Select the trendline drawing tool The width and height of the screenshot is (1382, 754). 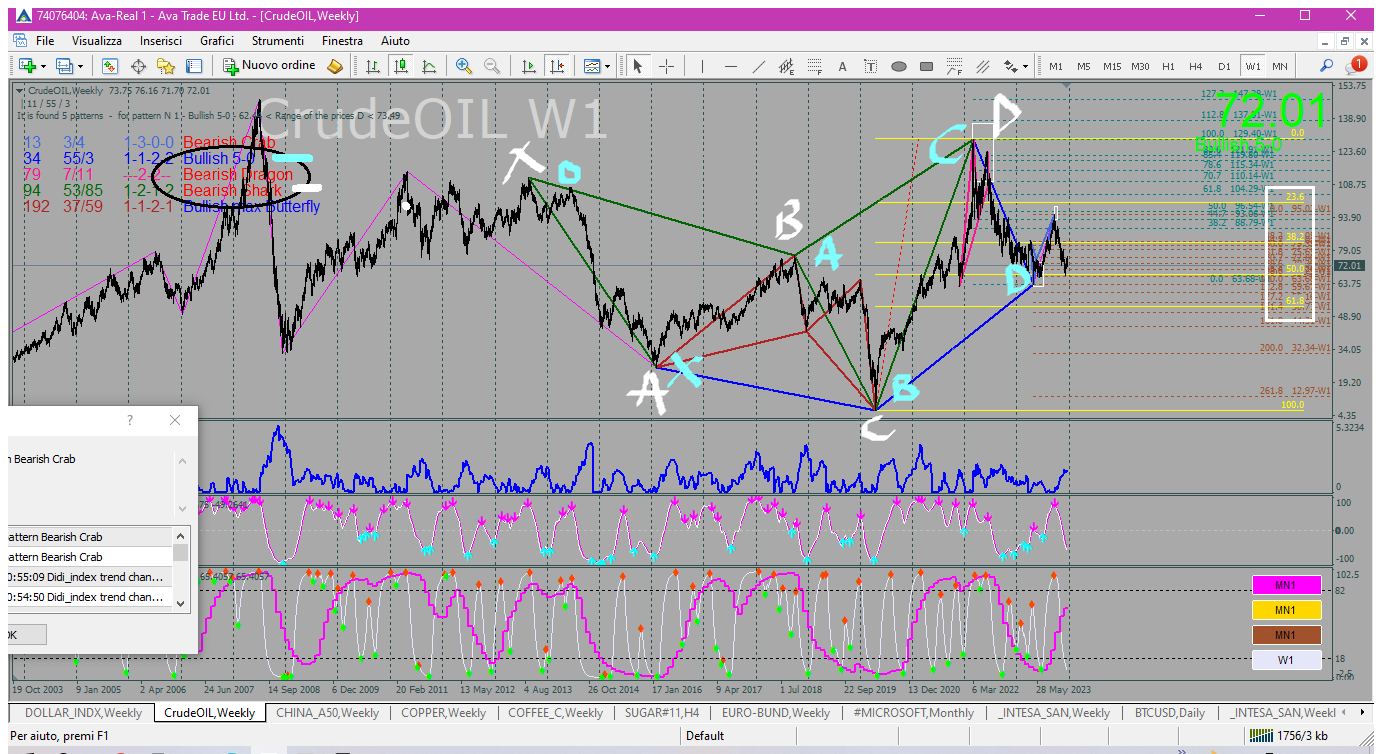(x=759, y=66)
